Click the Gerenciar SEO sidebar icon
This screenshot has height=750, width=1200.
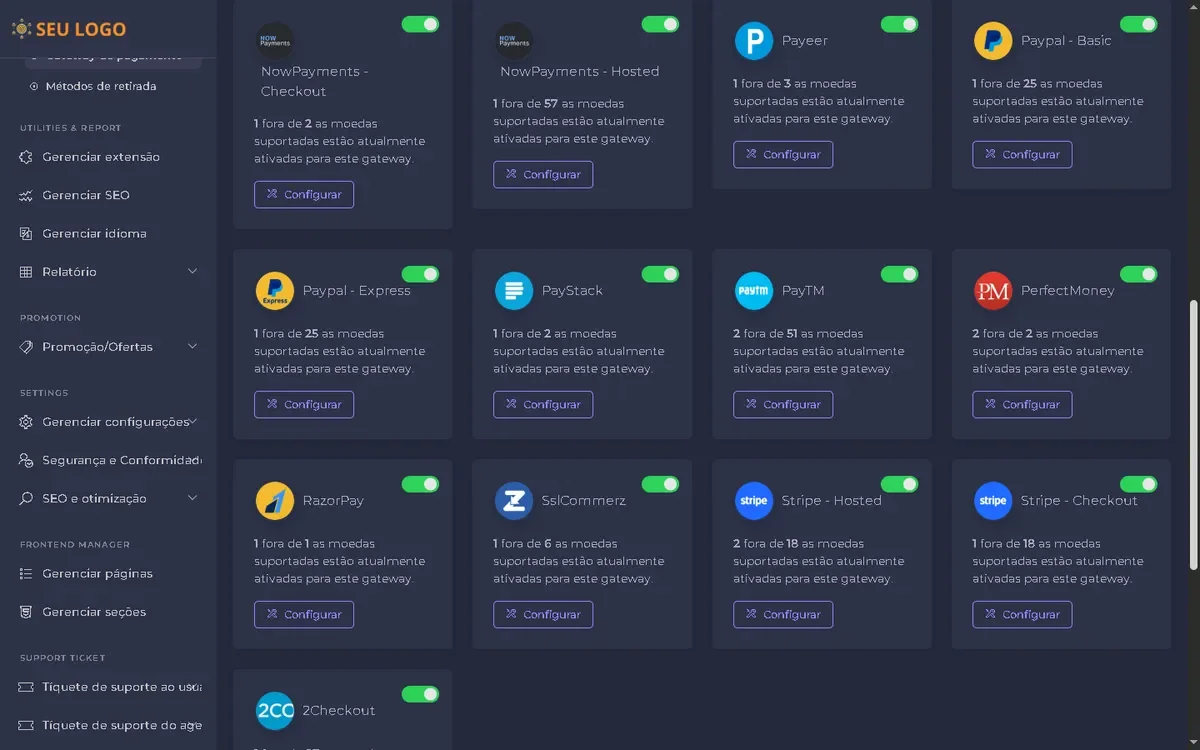click(26, 196)
